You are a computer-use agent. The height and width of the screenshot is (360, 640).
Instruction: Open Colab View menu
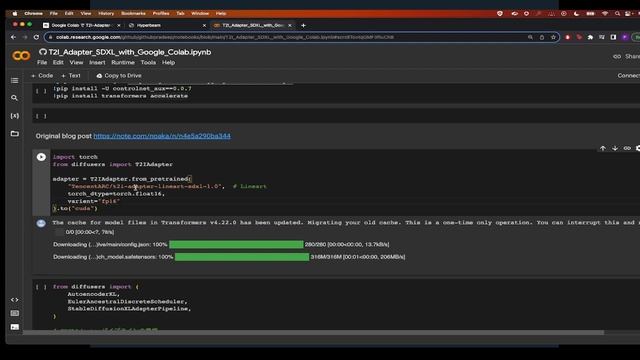point(76,62)
